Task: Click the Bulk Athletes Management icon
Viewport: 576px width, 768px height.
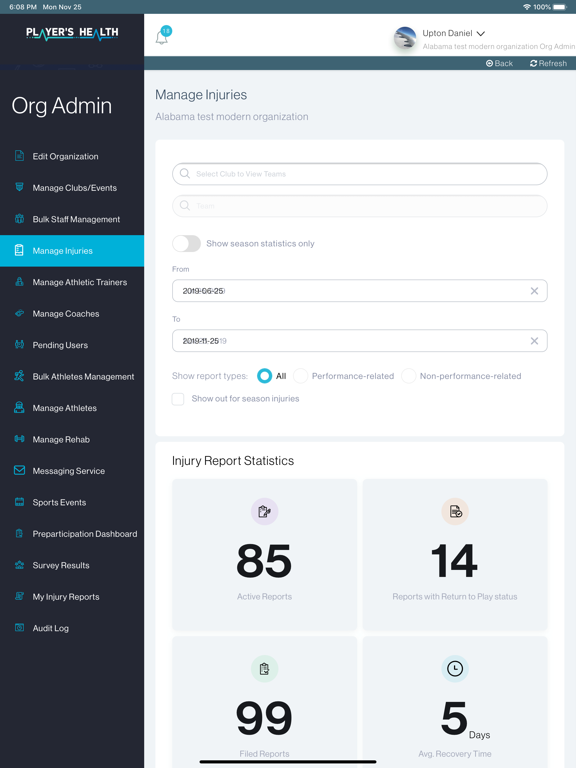Action: point(19,376)
